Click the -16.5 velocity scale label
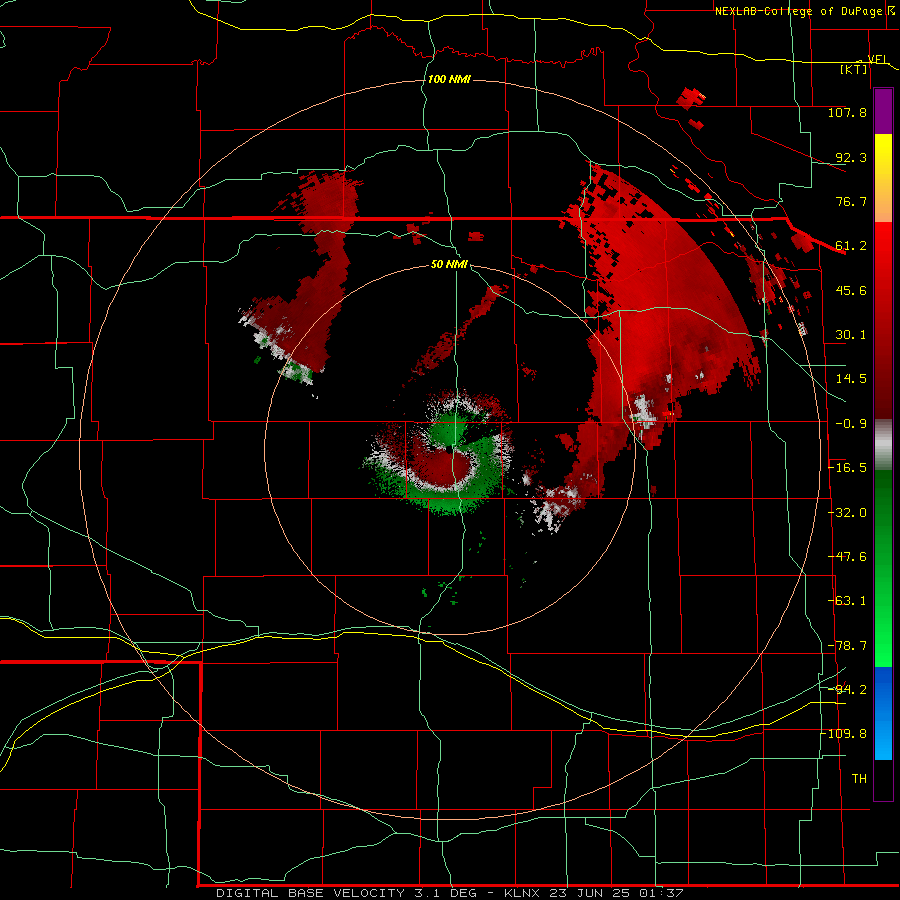The width and height of the screenshot is (900, 900). (848, 468)
